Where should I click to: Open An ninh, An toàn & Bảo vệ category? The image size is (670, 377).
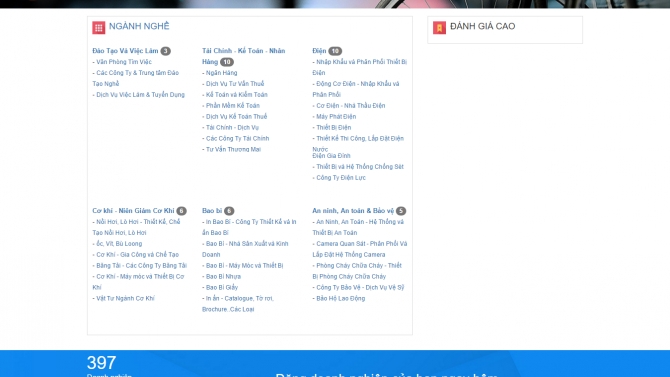click(x=353, y=211)
